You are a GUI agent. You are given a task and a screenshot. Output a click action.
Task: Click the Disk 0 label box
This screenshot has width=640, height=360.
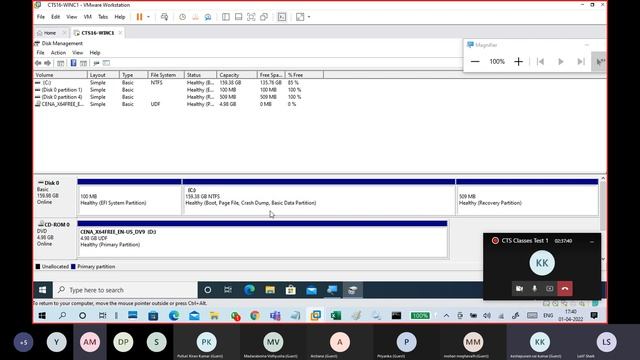point(55,197)
